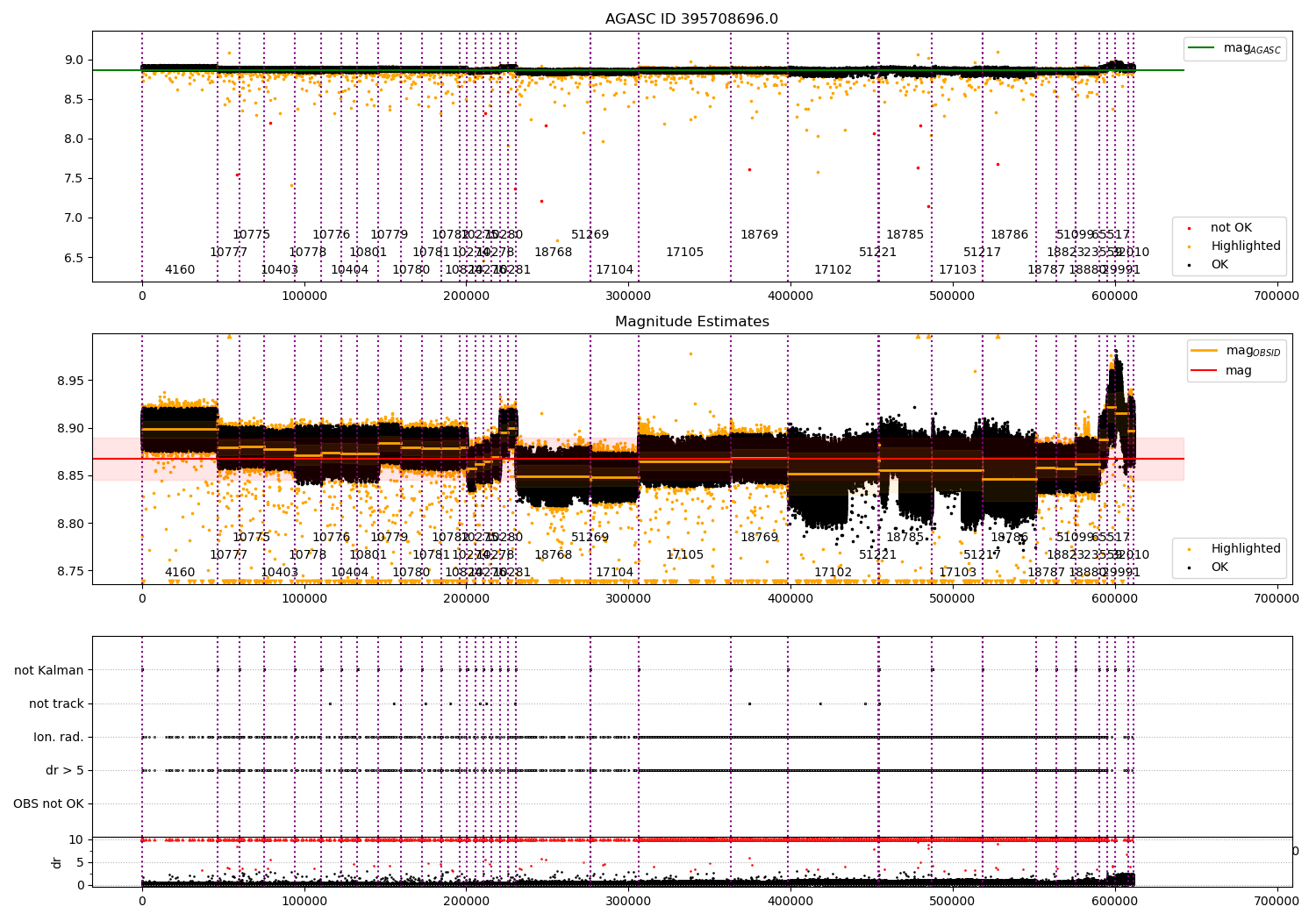The width and height of the screenshot is (1316, 921).
Task: Click obsid label 10775 in the AGASC ID plot
Action: click(x=251, y=234)
